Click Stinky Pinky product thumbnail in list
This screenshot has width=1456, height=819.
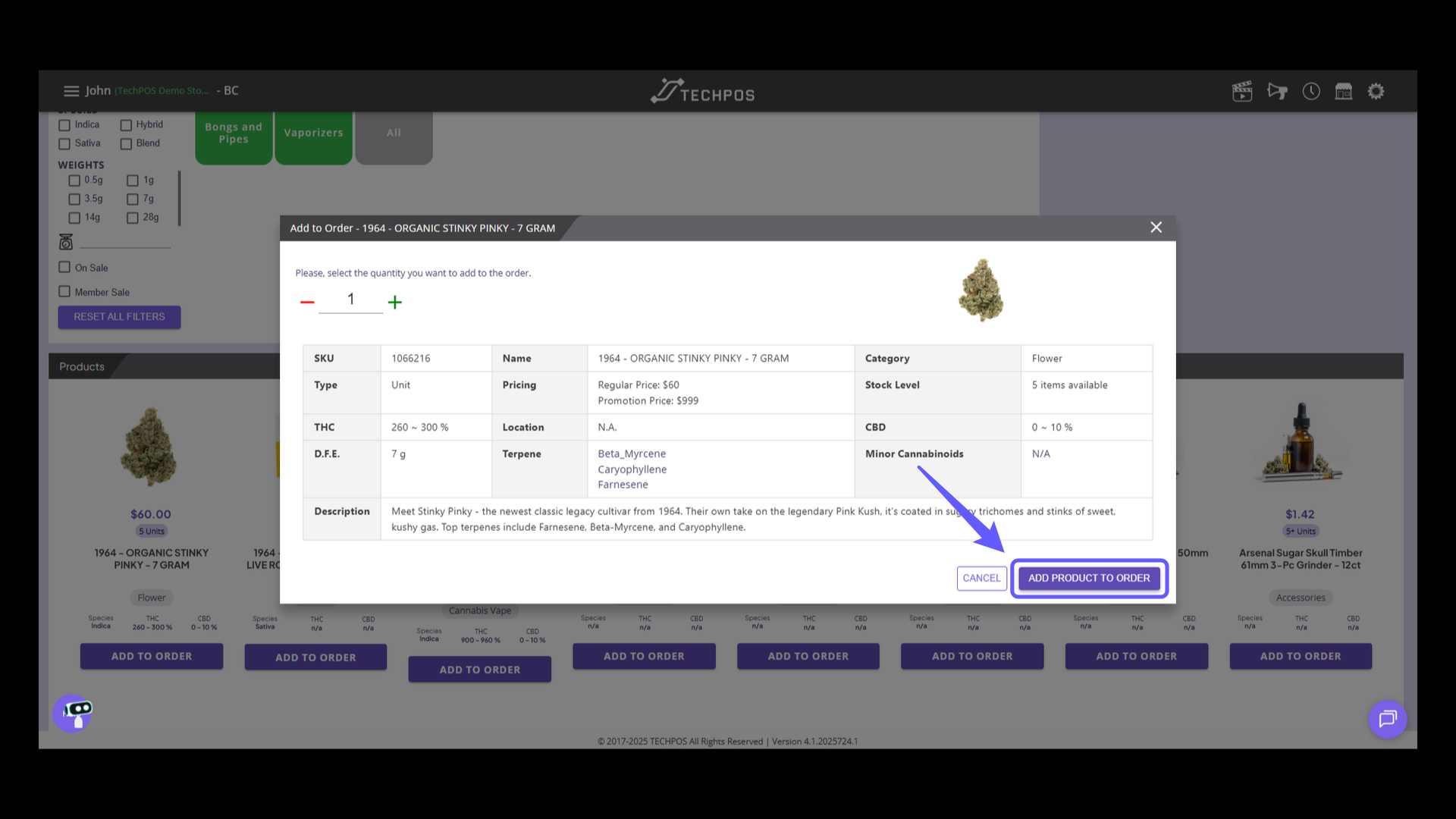(149, 447)
